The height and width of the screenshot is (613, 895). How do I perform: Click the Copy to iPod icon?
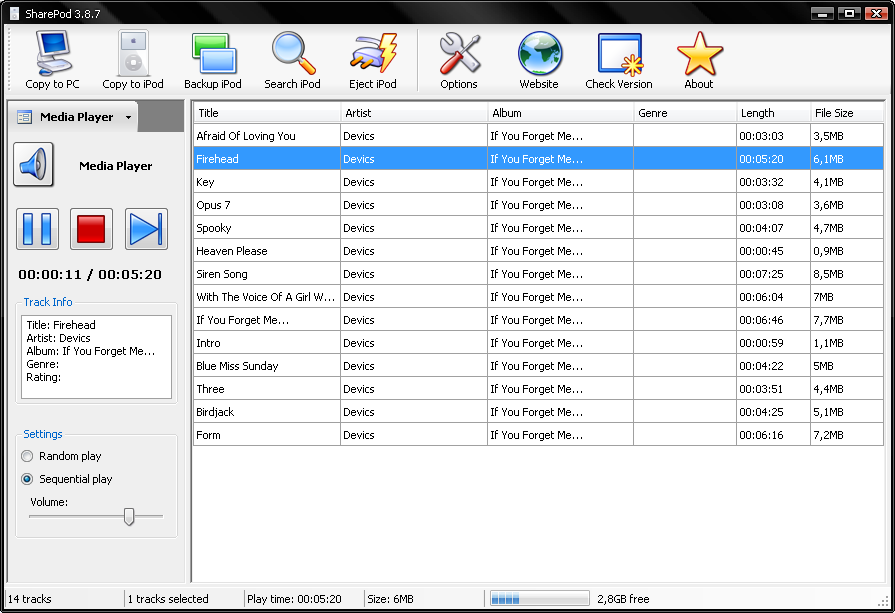132,61
